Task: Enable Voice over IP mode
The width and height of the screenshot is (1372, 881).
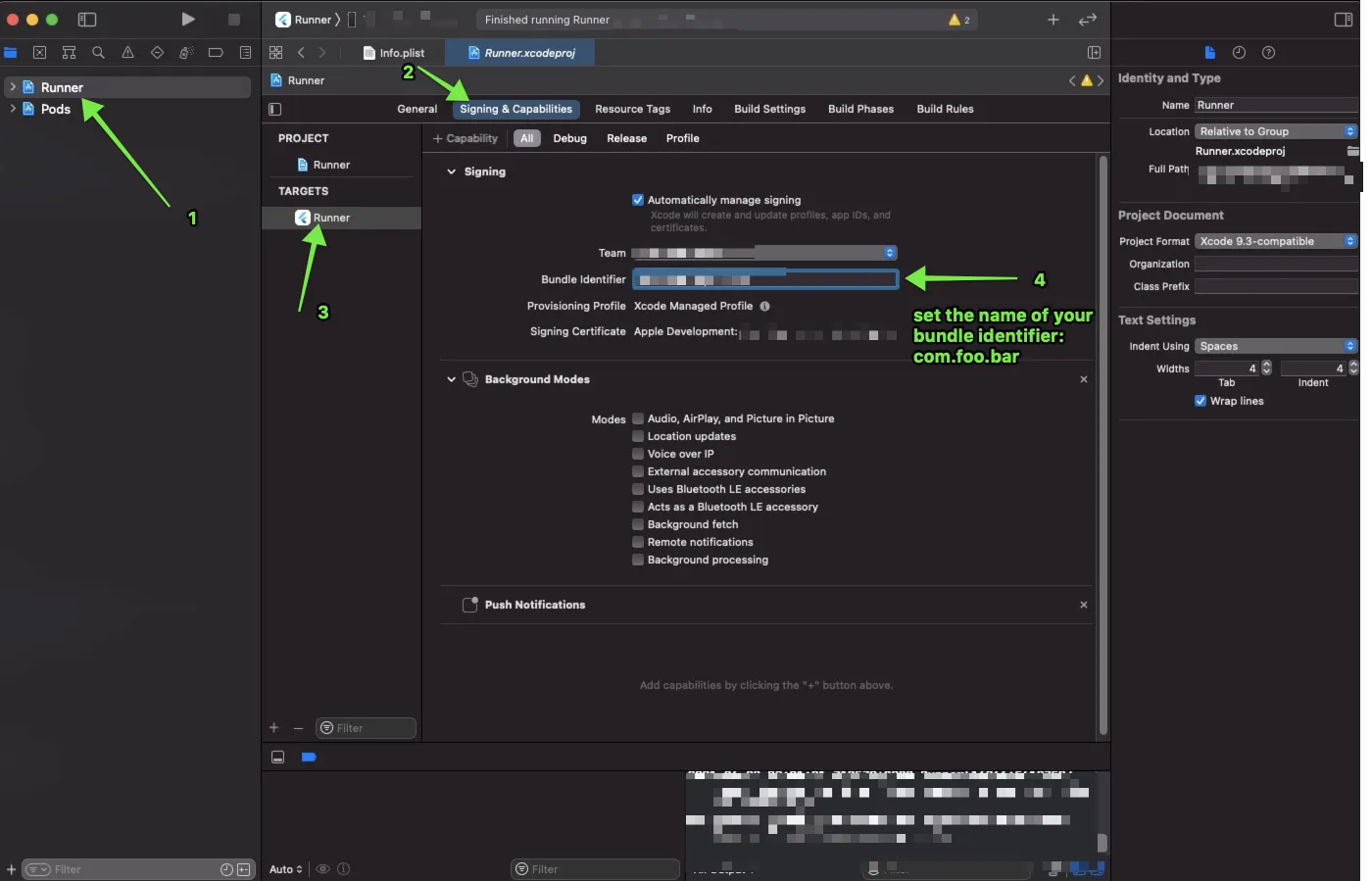Action: (638, 454)
